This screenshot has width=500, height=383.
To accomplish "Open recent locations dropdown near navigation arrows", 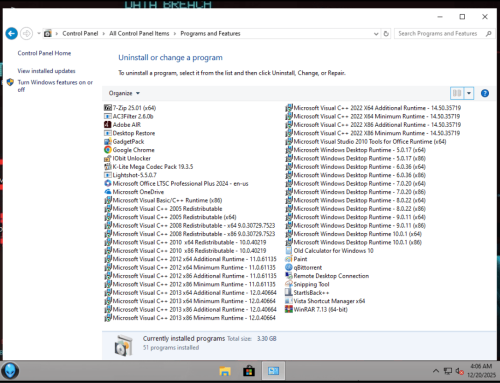I will click(x=39, y=34).
